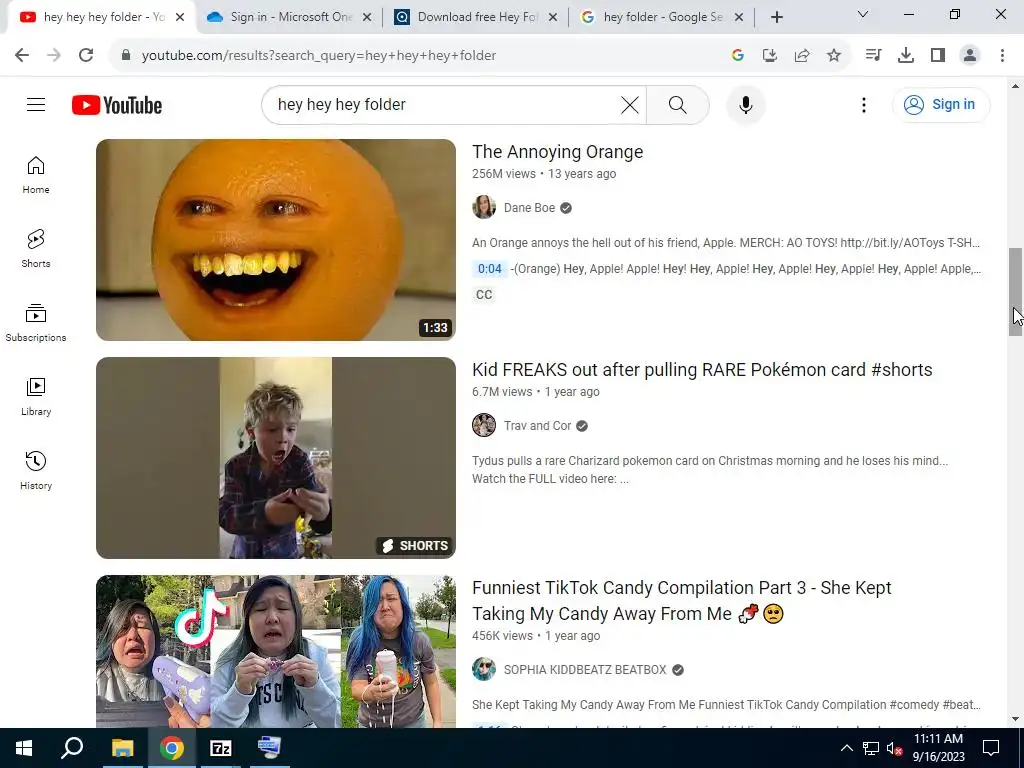Click the install app icon in address bar
The height and width of the screenshot is (768, 1024).
(x=769, y=56)
